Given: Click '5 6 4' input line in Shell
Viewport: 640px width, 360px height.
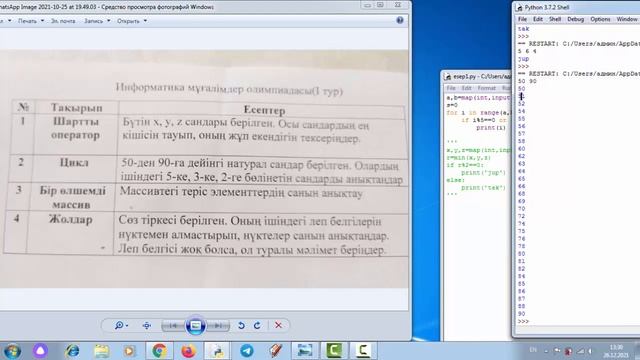Looking at the screenshot, I should (527, 51).
